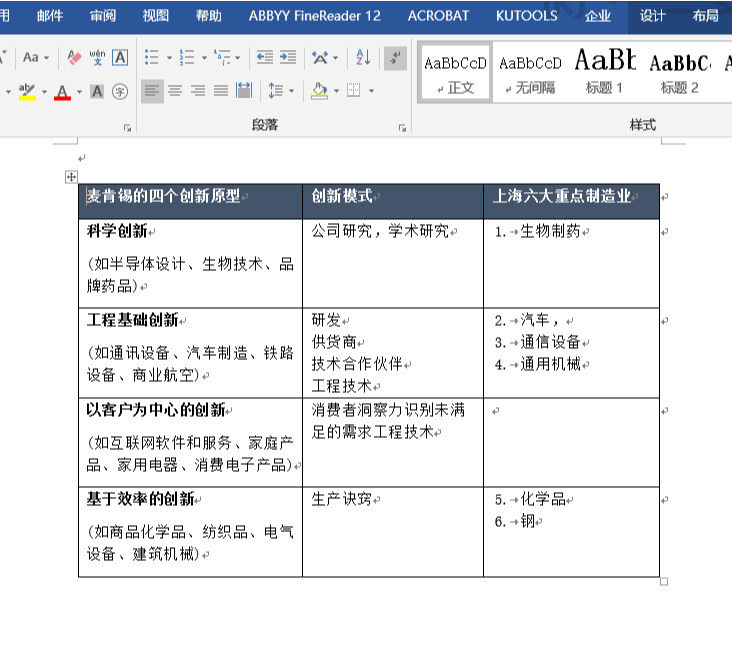Open the bullet list dropdown arrow
732x646 pixels.
169,58
